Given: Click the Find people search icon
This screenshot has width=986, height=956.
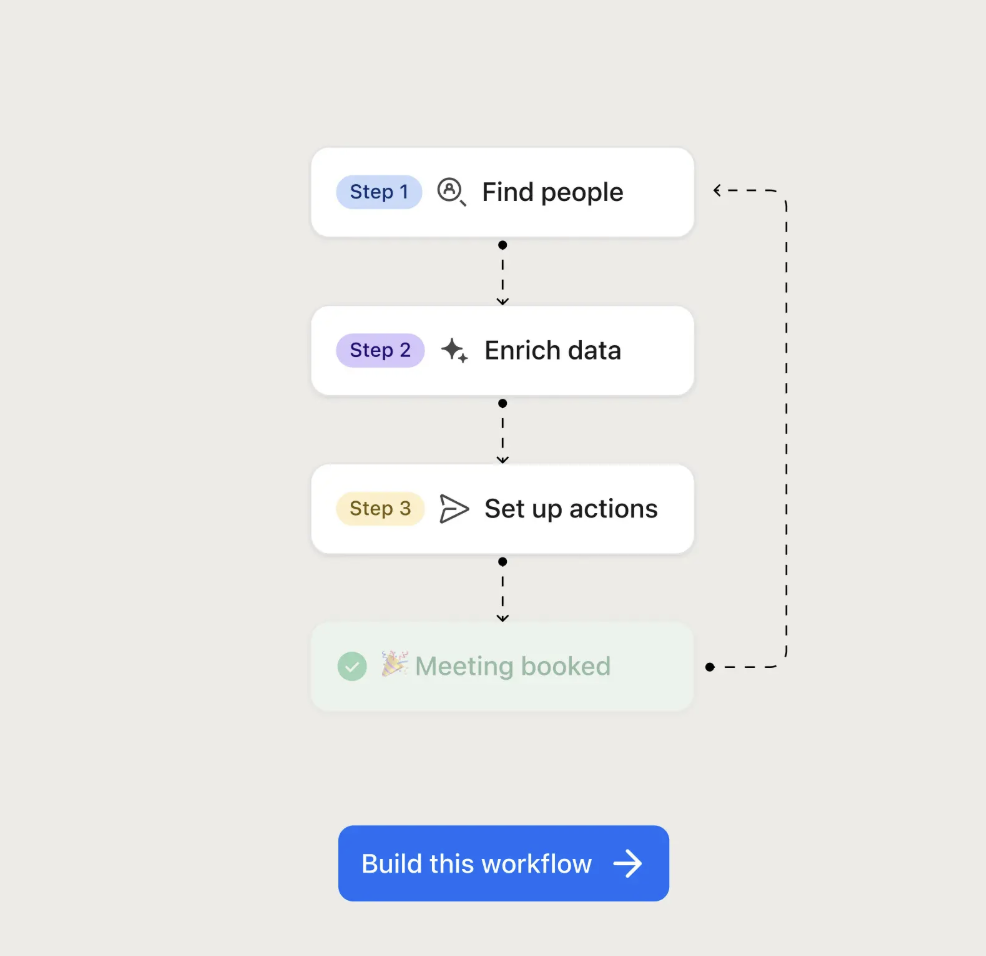Looking at the screenshot, I should click(x=452, y=192).
